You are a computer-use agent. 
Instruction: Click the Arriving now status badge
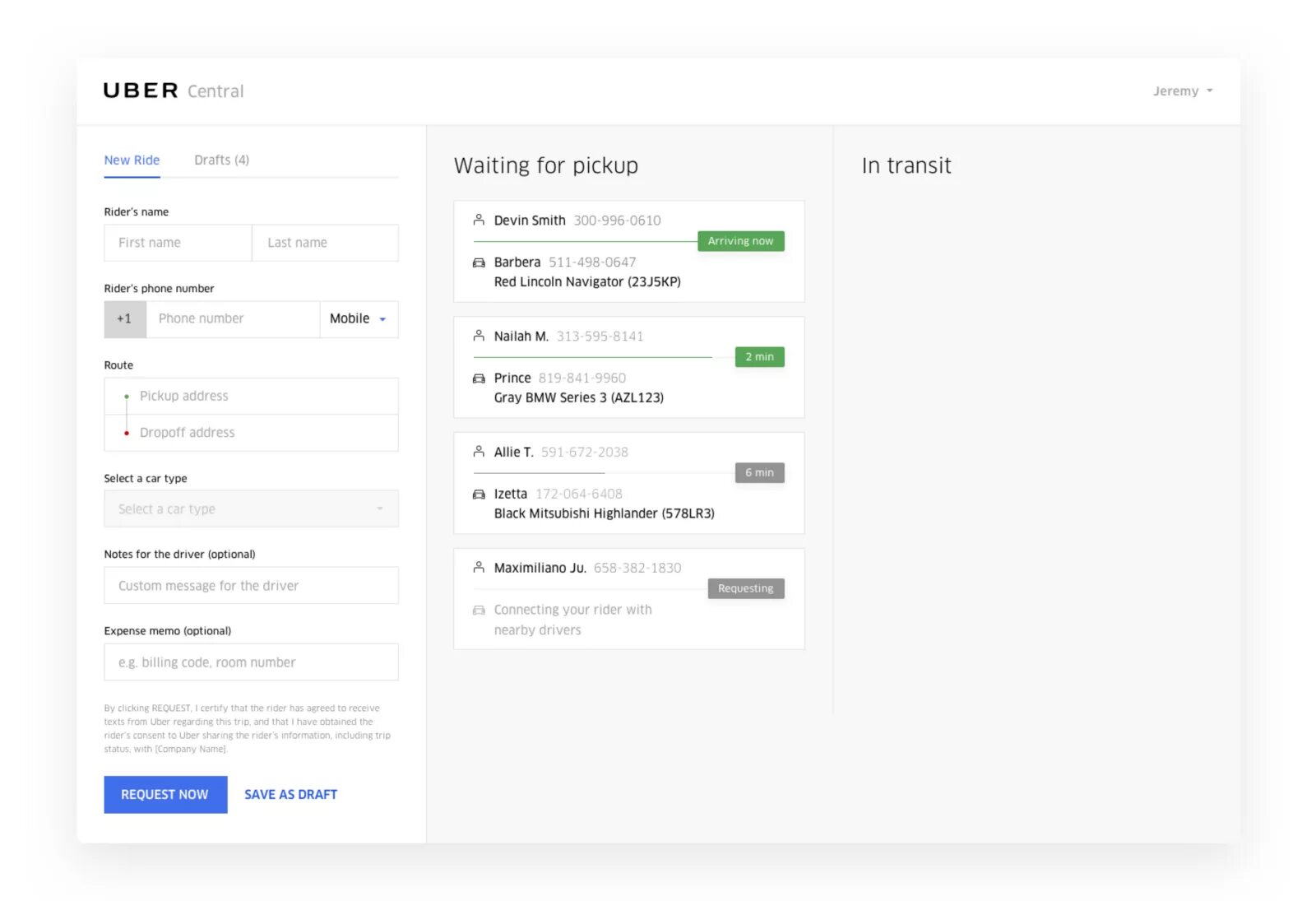(x=740, y=241)
